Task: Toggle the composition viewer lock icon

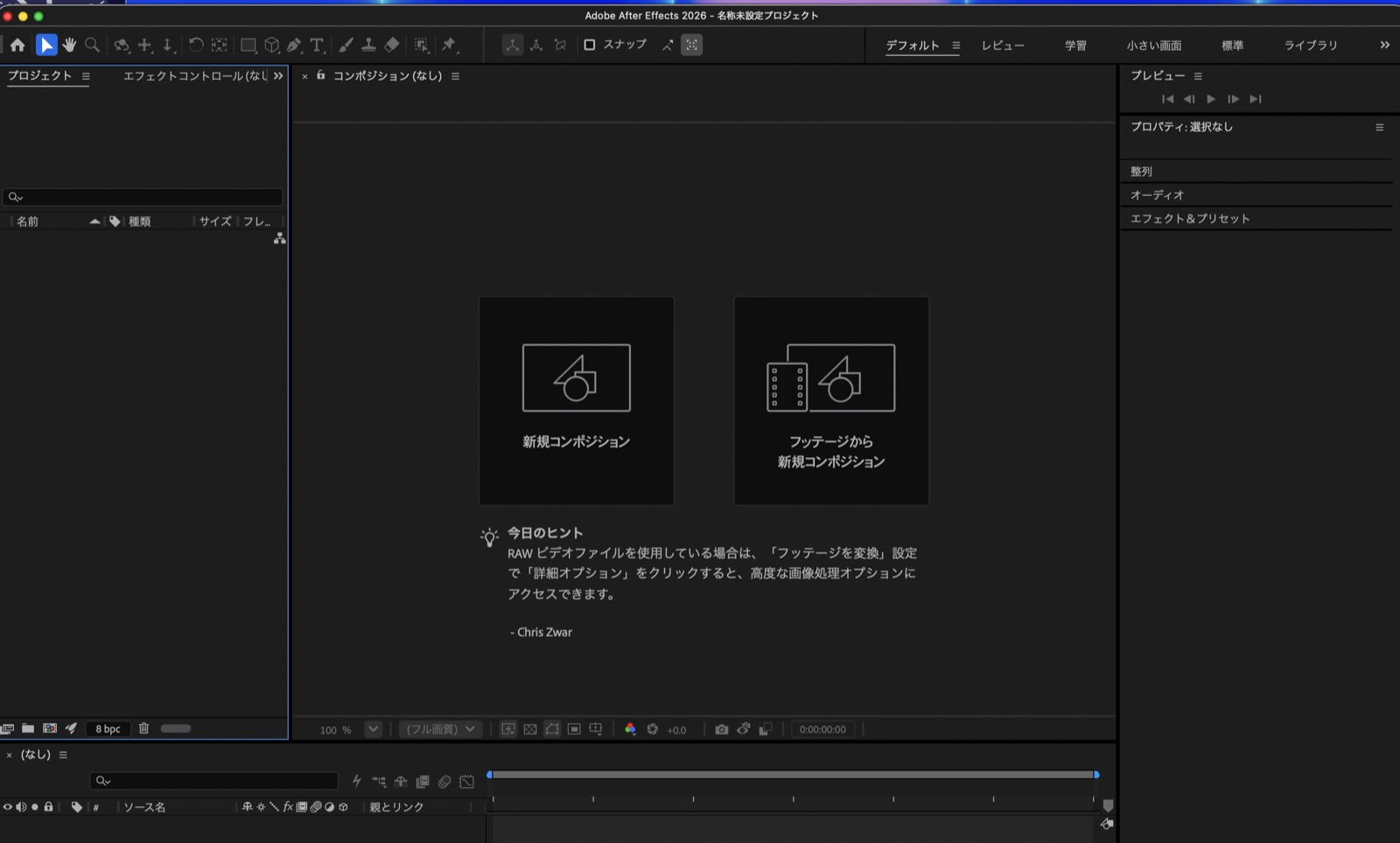Action: 321,75
